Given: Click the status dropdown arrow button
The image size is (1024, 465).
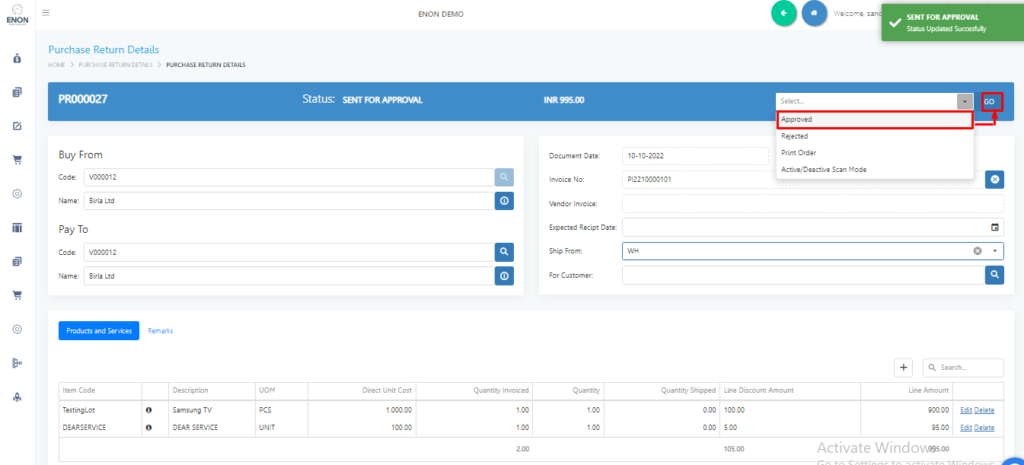Looking at the screenshot, I should click(x=965, y=101).
